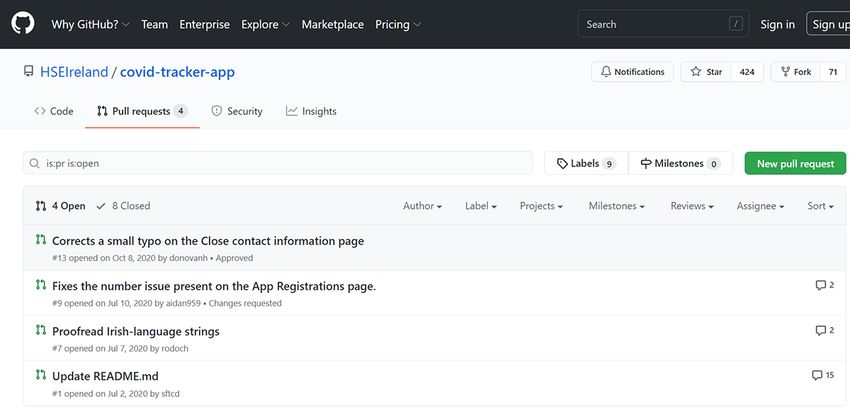Screen dimensions: 850x409
Task: Click the repository book icon beside HSEIreland
Action: tap(29, 71)
